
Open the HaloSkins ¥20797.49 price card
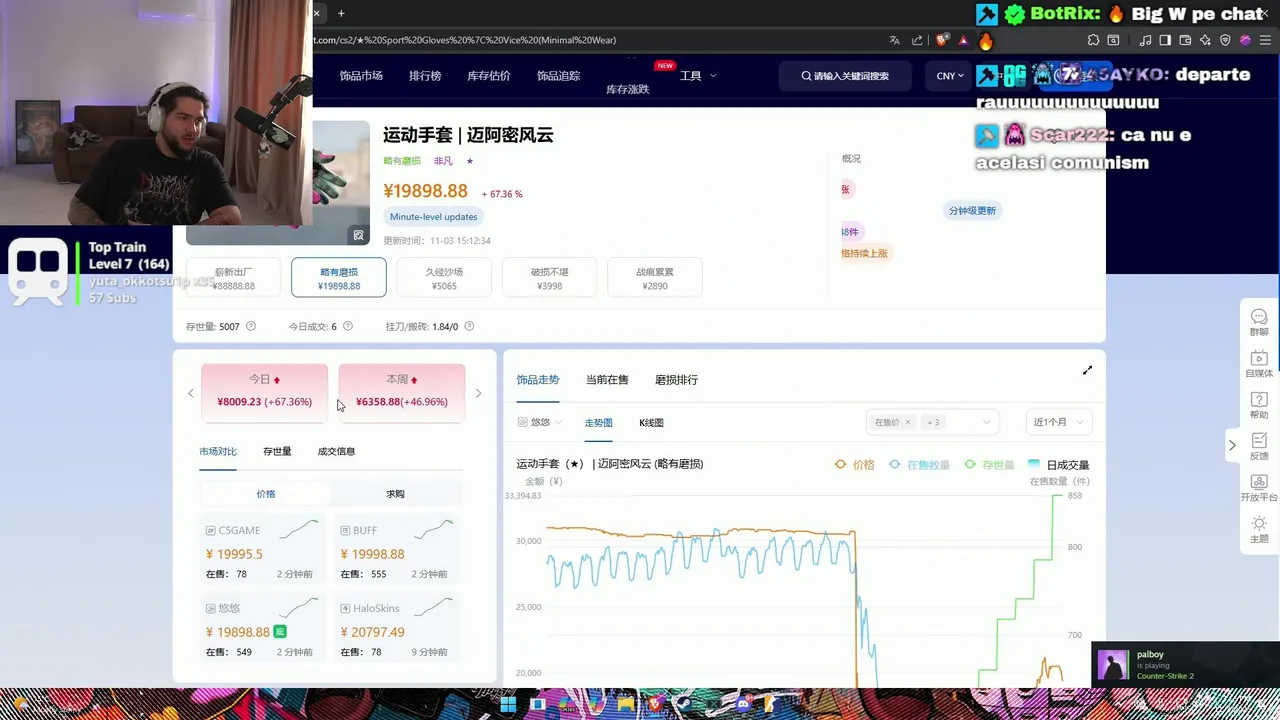tap(397, 627)
